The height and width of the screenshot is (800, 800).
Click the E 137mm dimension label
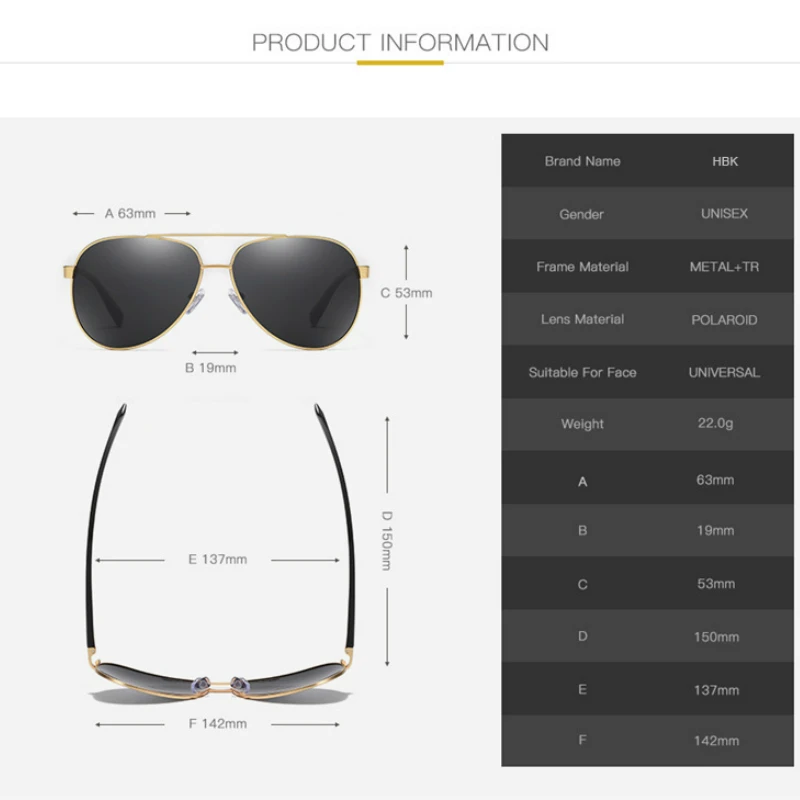217,559
